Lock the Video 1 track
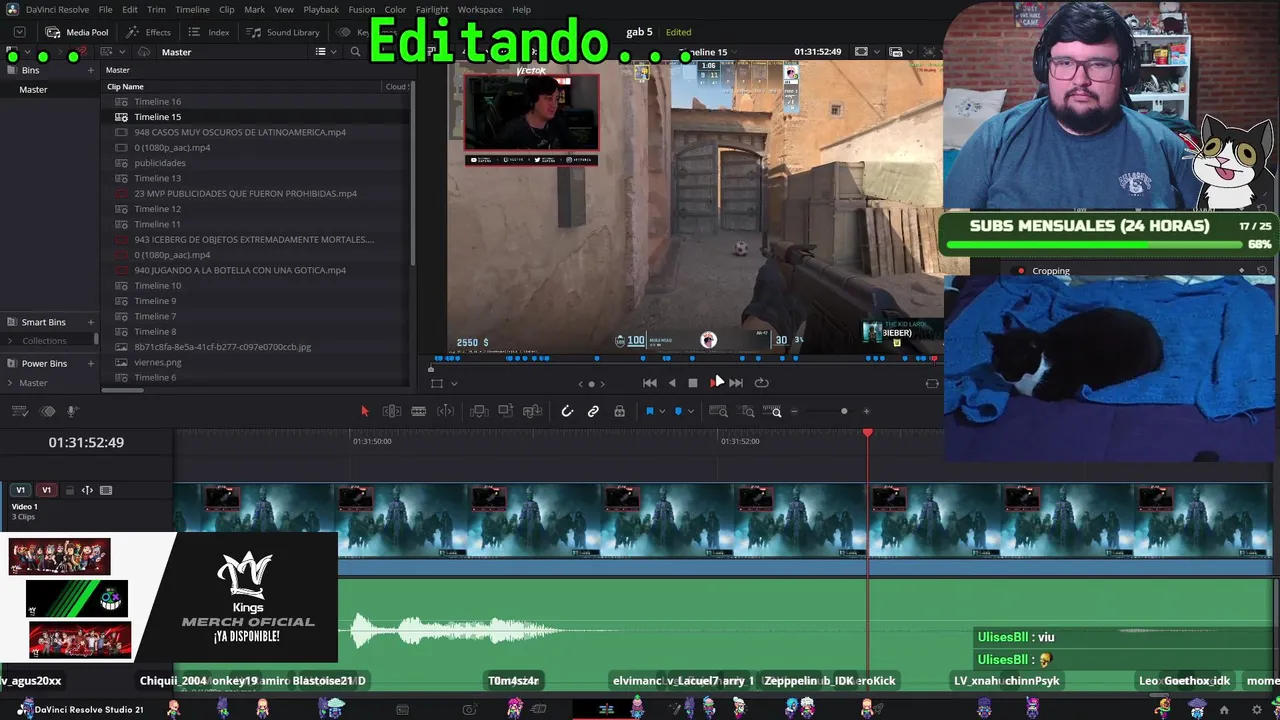1280x720 pixels. (69, 490)
